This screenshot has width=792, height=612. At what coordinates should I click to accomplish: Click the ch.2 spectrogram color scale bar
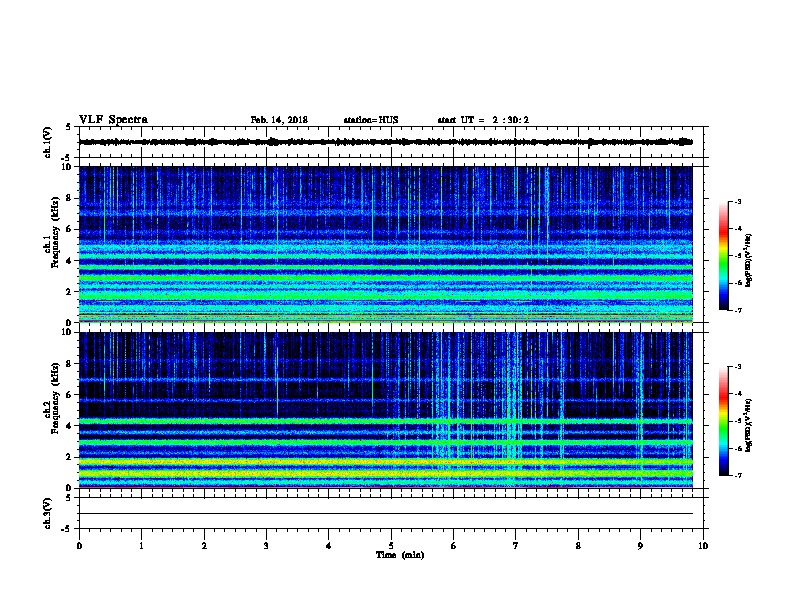pos(724,421)
